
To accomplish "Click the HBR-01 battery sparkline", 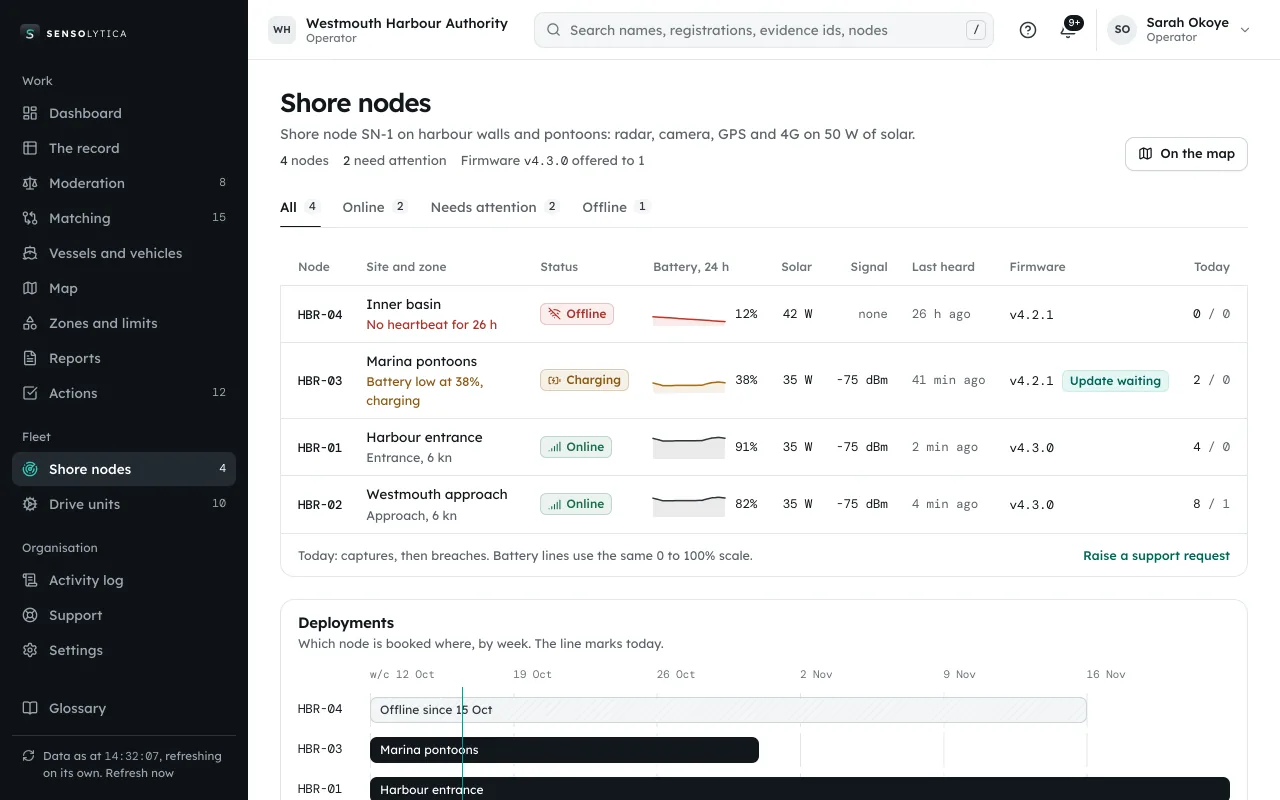I will (x=689, y=447).
